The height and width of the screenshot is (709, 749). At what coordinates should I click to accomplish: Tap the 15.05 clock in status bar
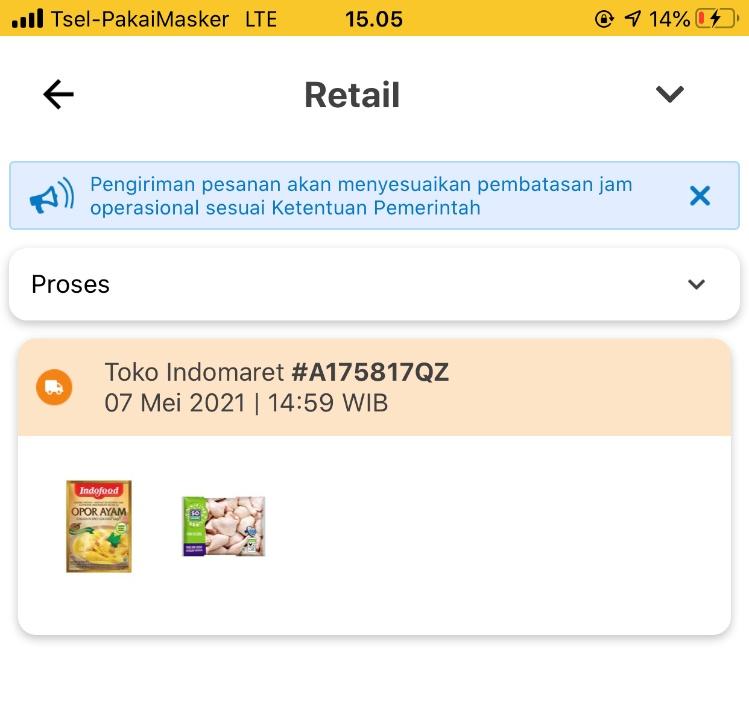click(x=374, y=19)
